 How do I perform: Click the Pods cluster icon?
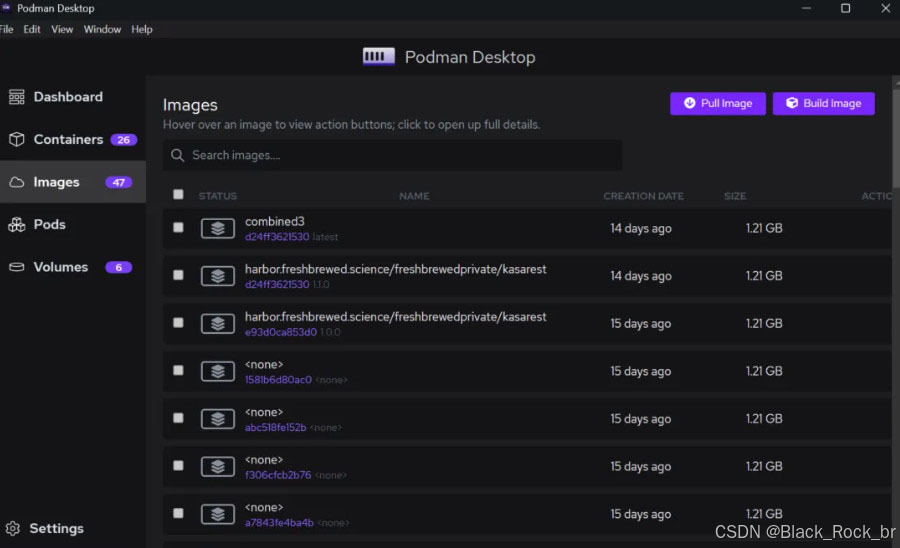tap(17, 224)
